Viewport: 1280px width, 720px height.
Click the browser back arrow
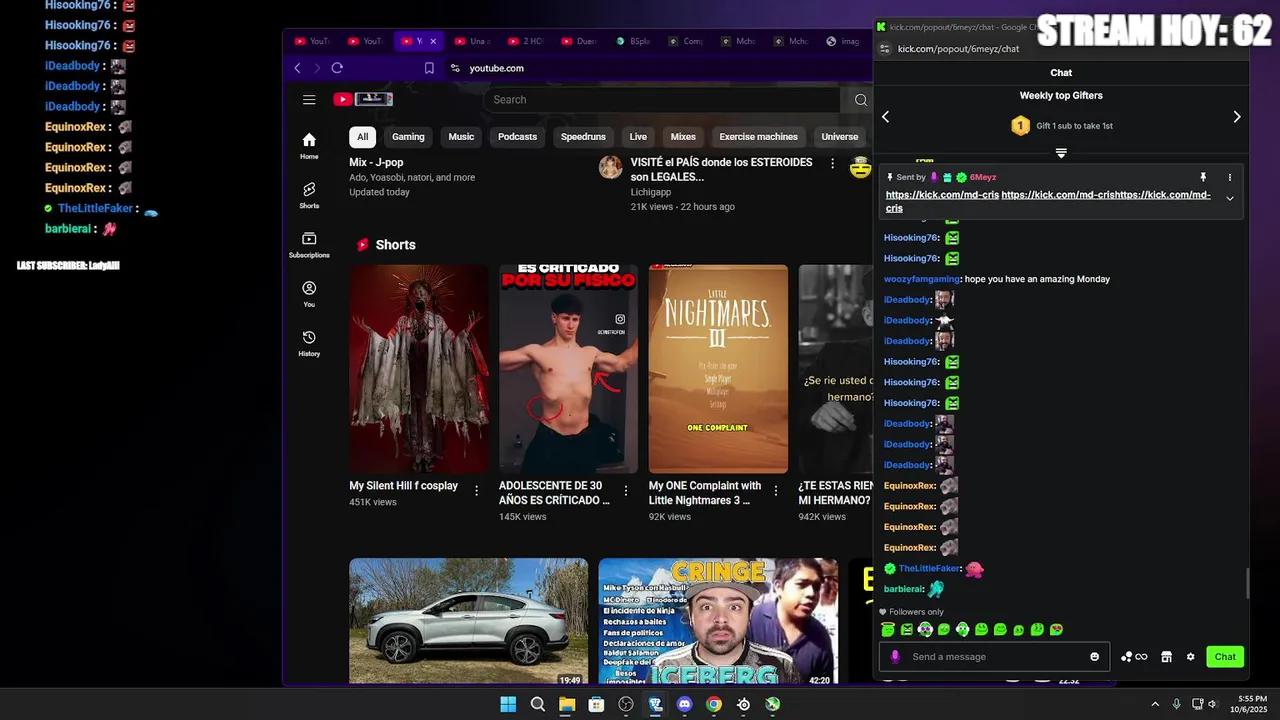(297, 68)
